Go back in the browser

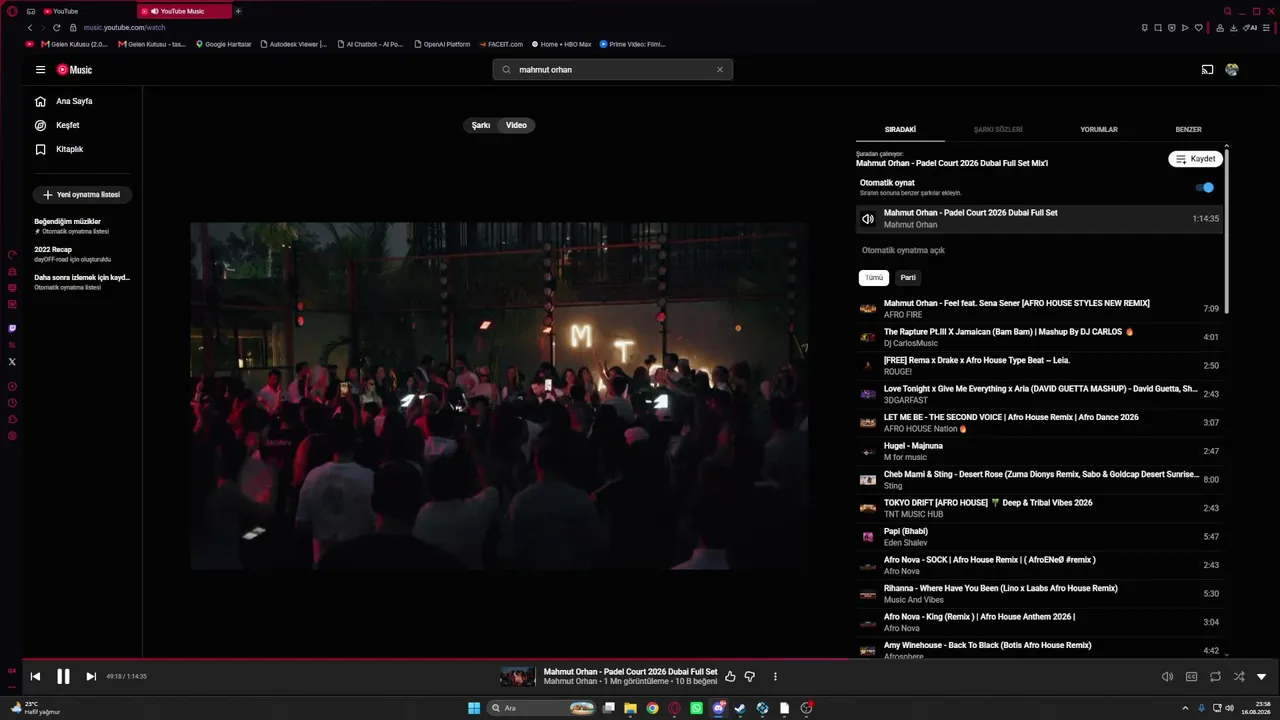(30, 28)
